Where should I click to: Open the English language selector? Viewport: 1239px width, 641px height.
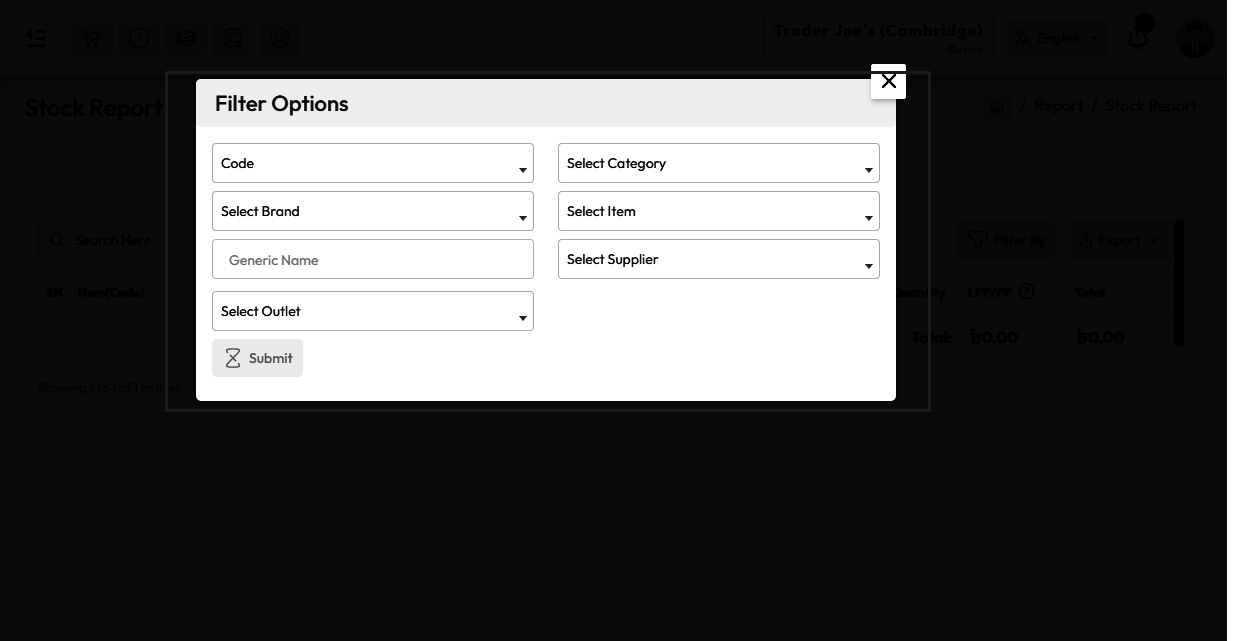[1056, 38]
